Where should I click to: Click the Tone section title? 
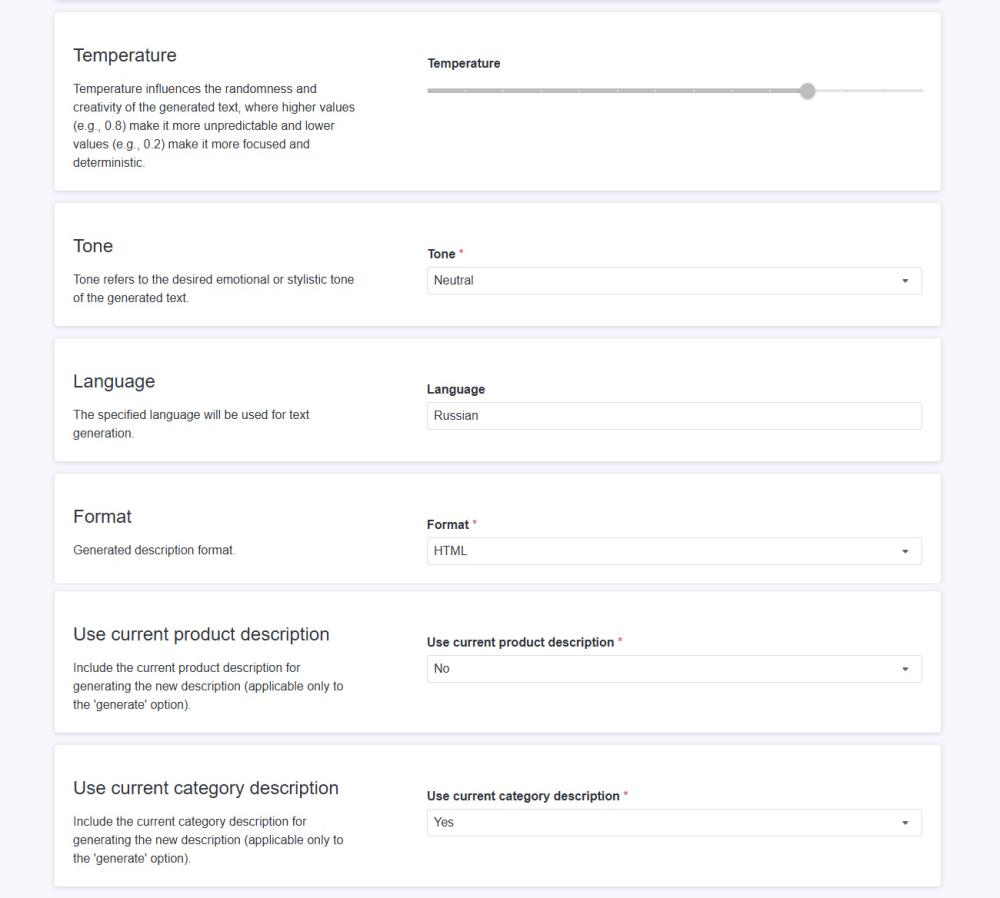(x=91, y=246)
